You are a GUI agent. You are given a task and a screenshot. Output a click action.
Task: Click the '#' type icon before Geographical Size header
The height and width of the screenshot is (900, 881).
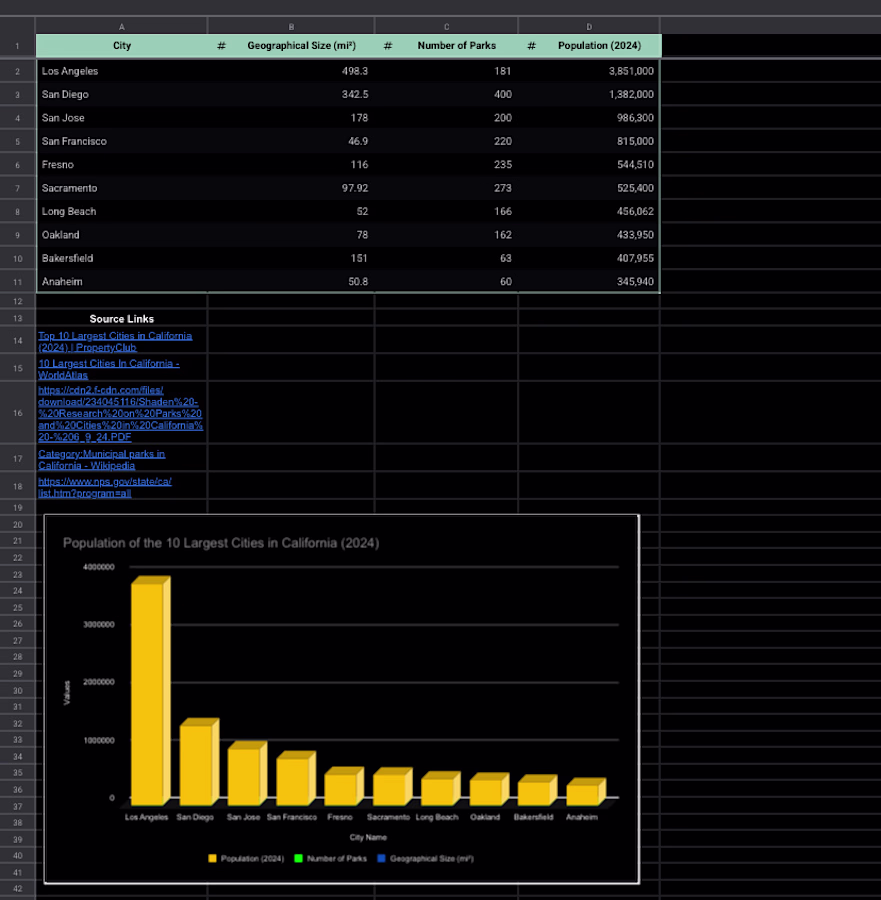tap(221, 46)
